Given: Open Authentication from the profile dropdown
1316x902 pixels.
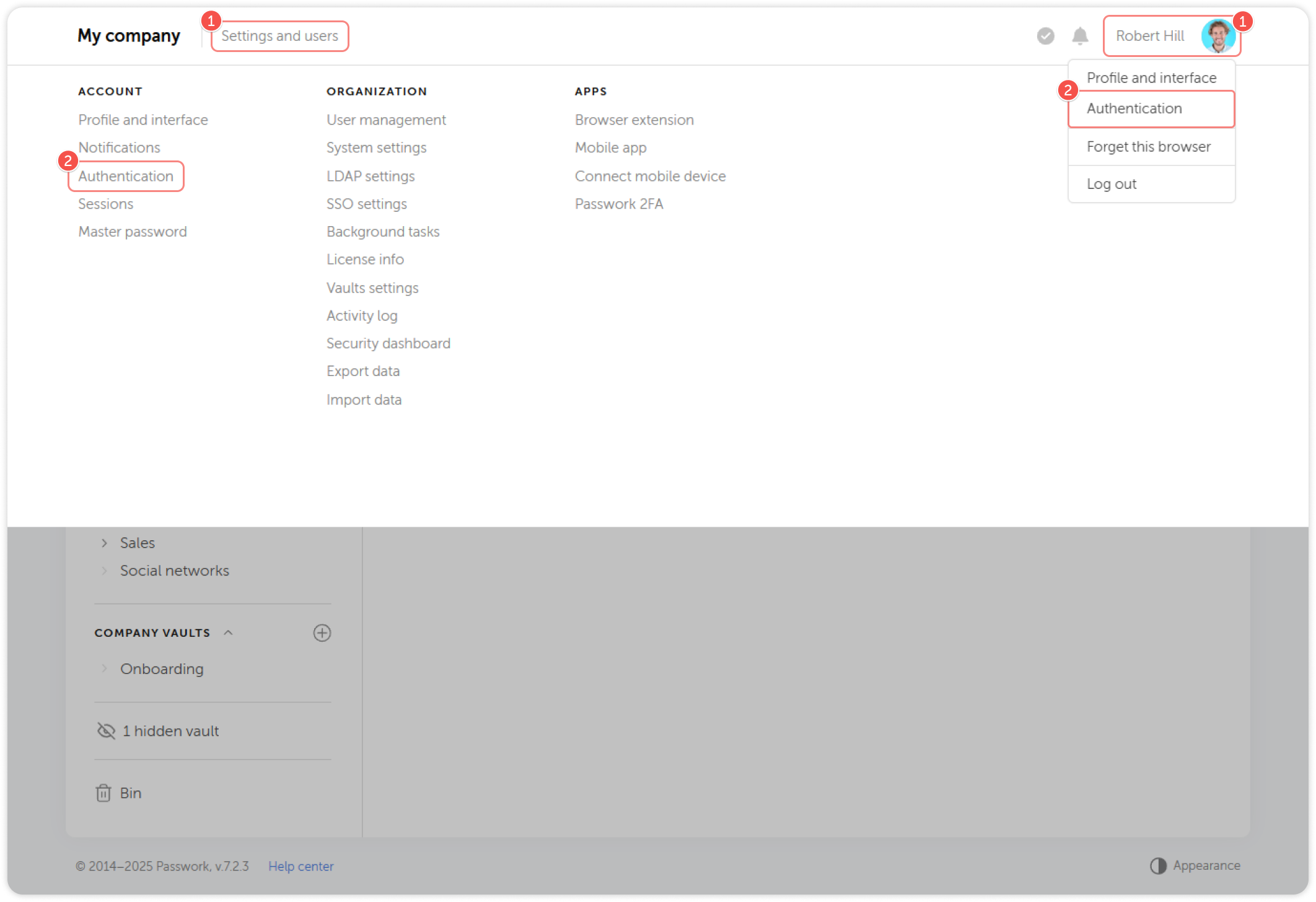Looking at the screenshot, I should [1134, 108].
